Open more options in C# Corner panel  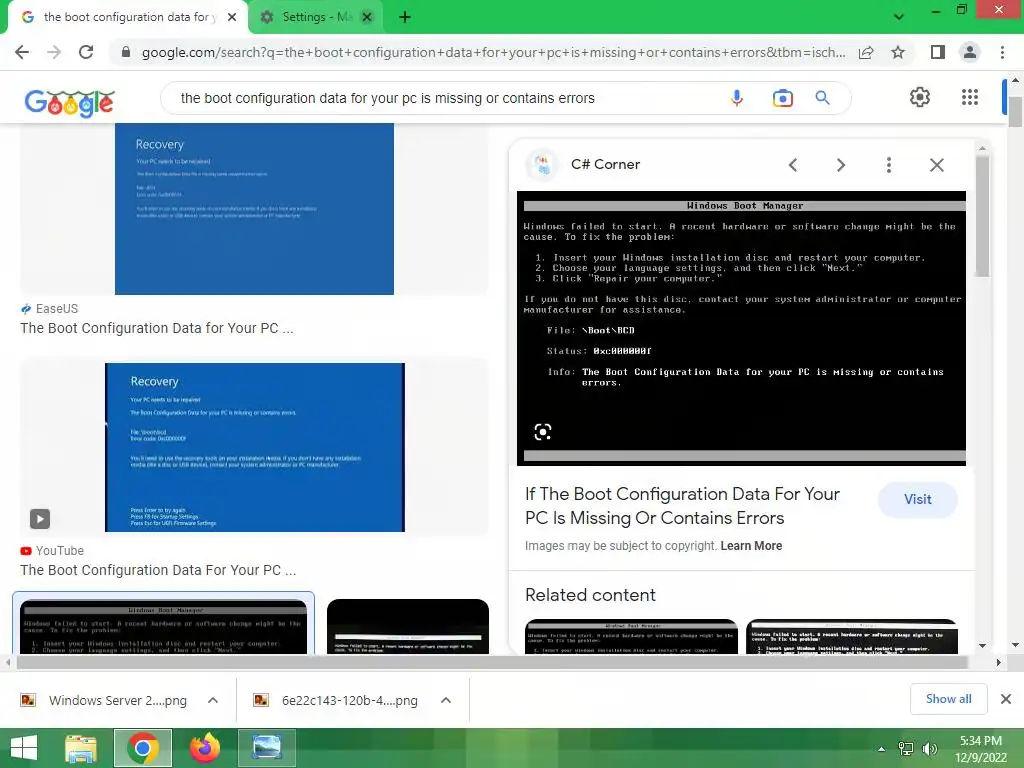889,165
